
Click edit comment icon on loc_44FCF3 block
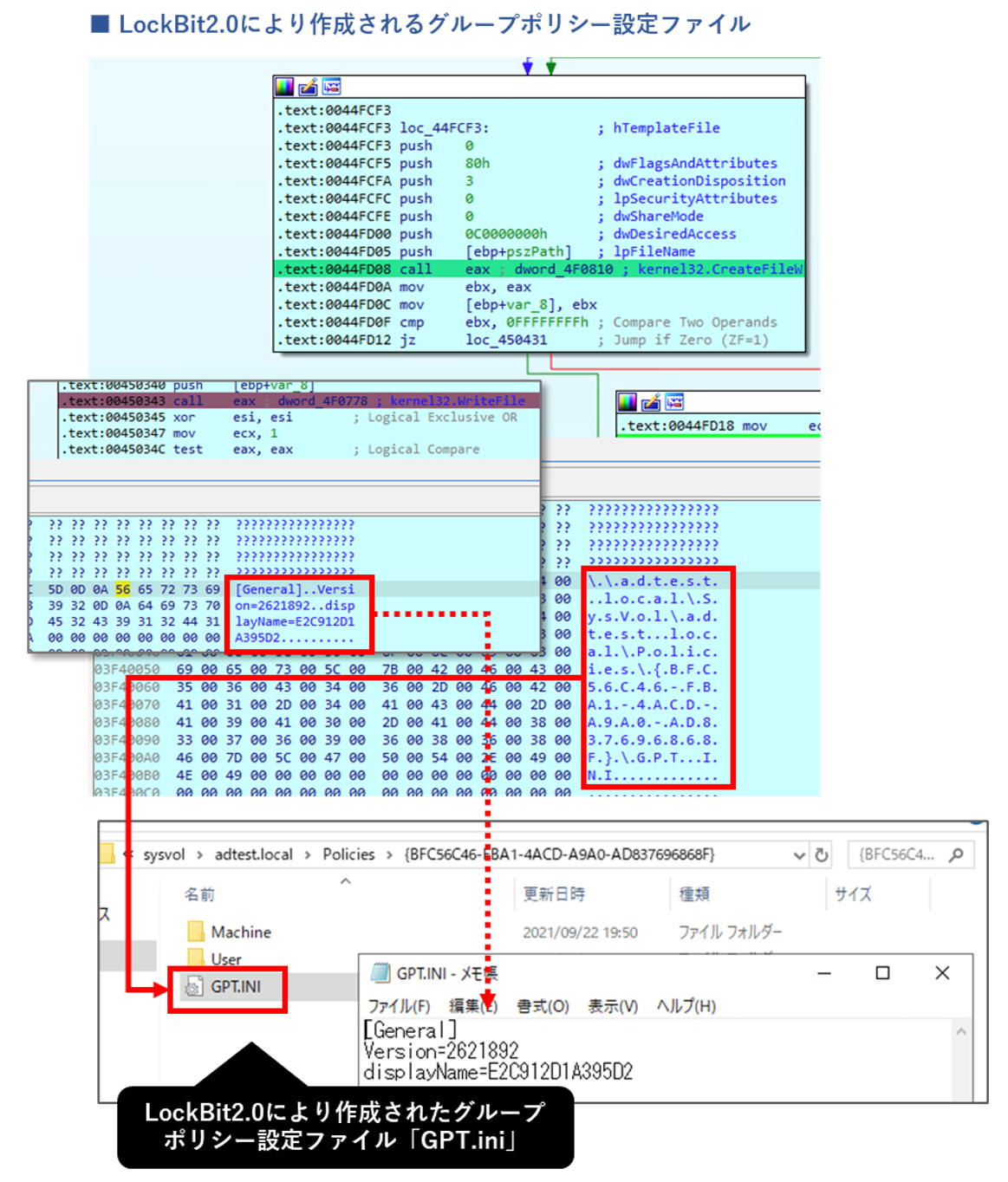[308, 87]
